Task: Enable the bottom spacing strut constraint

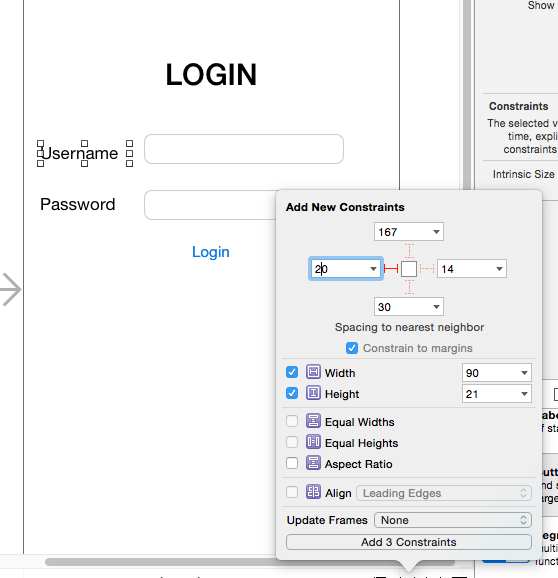Action: coord(409,287)
